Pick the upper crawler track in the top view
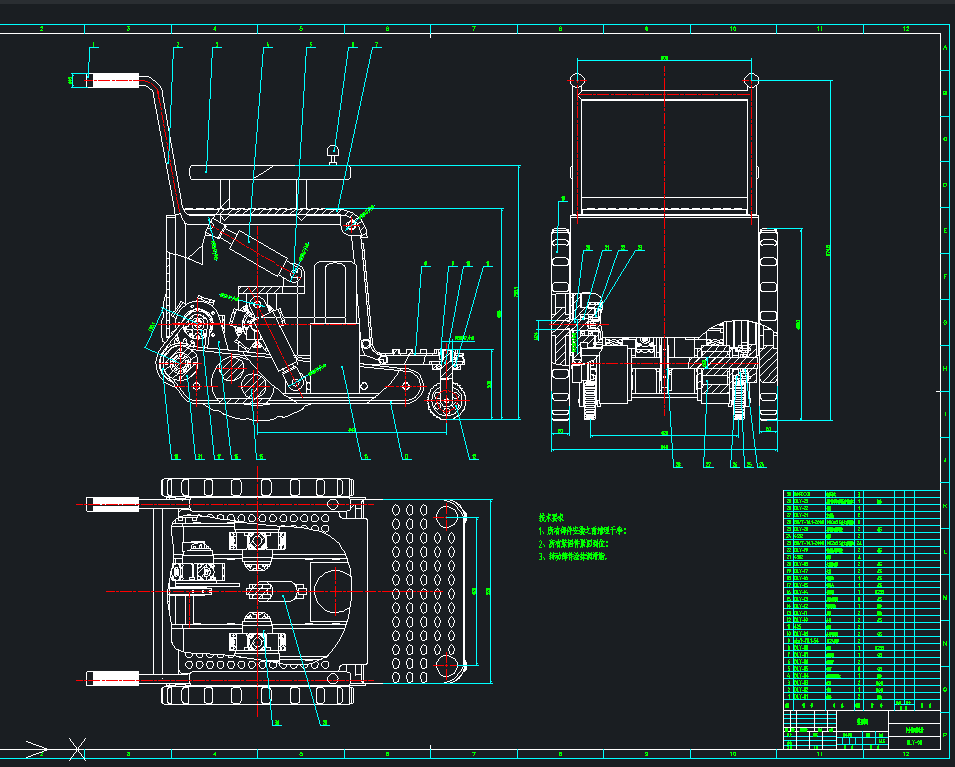The width and height of the screenshot is (955, 767). 258,487
